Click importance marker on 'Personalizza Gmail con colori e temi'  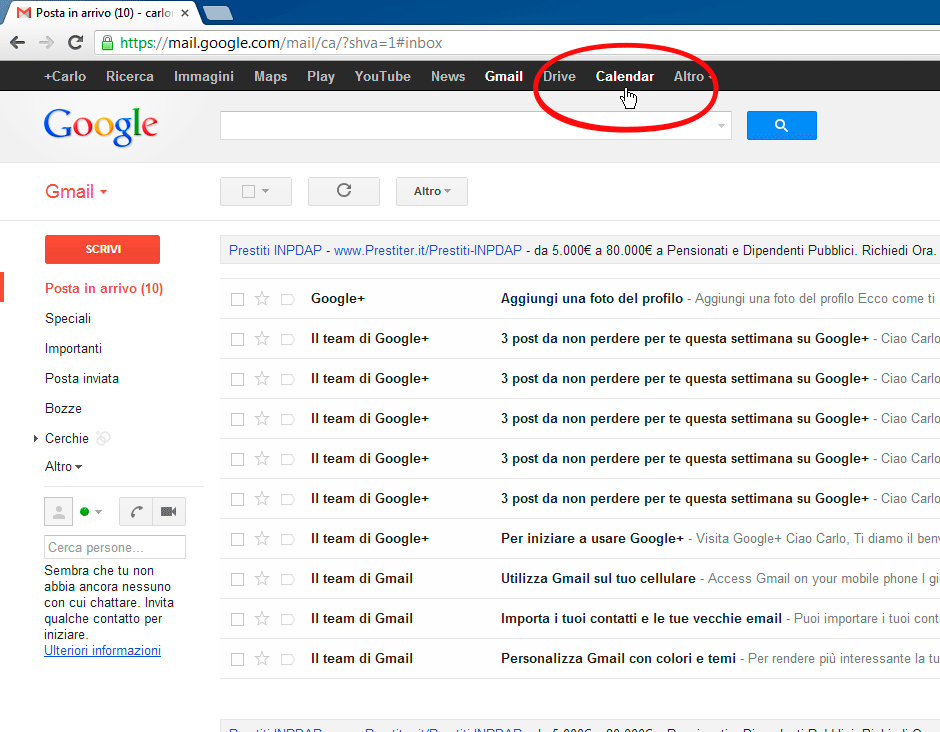coord(288,659)
